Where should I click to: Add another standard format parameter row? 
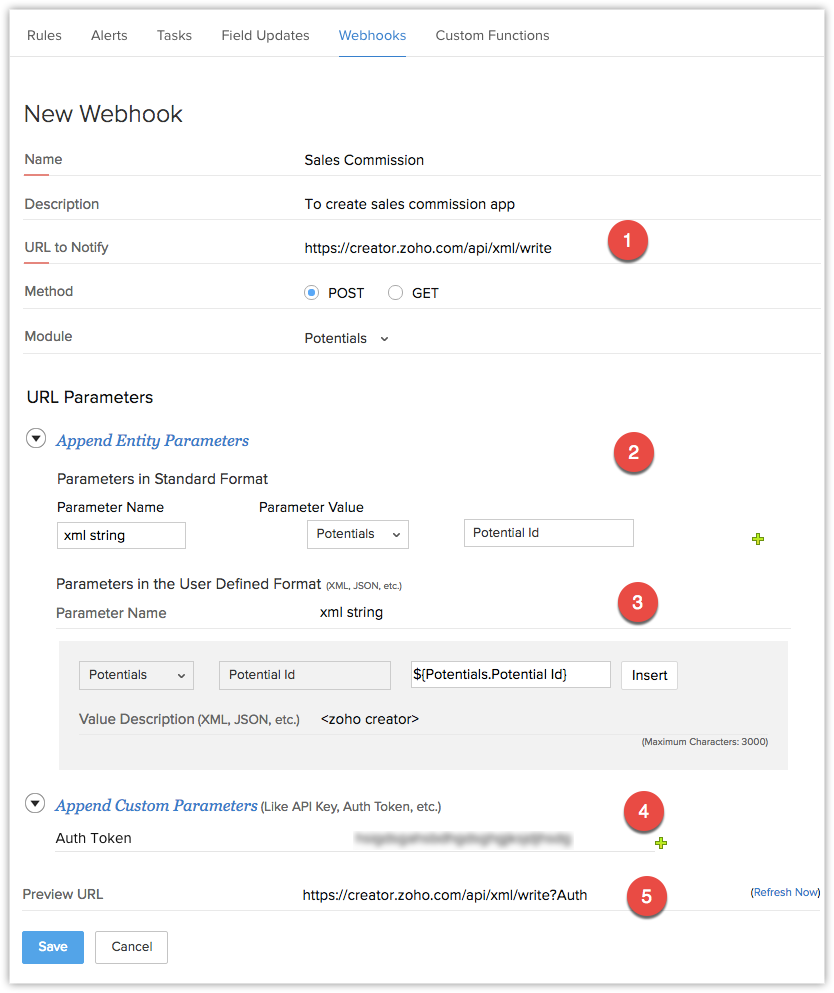point(758,539)
